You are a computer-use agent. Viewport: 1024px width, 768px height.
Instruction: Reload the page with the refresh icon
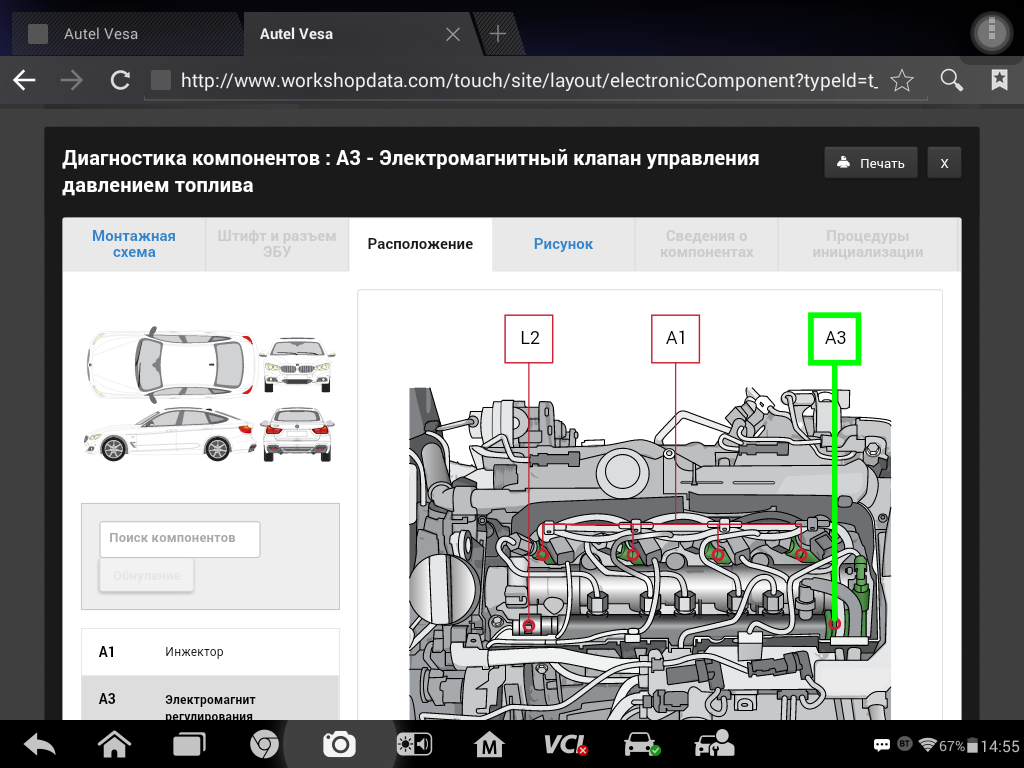[120, 80]
